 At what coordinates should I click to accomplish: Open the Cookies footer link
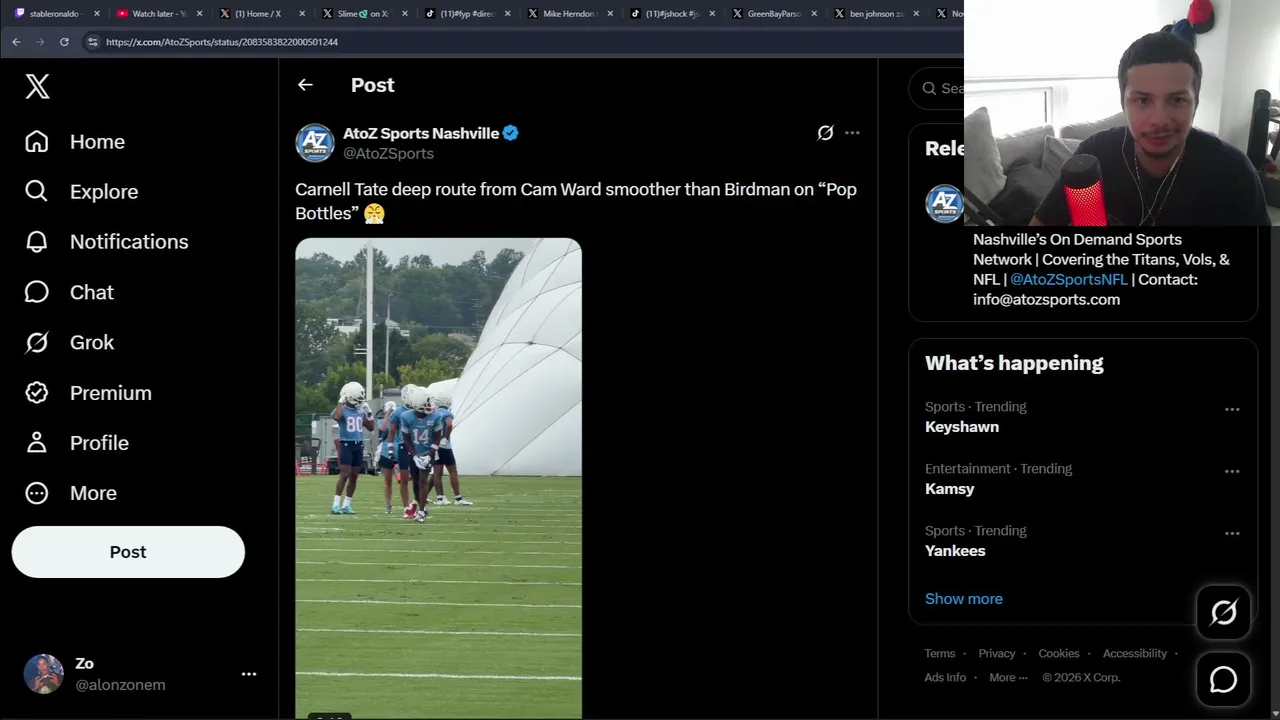1059,653
